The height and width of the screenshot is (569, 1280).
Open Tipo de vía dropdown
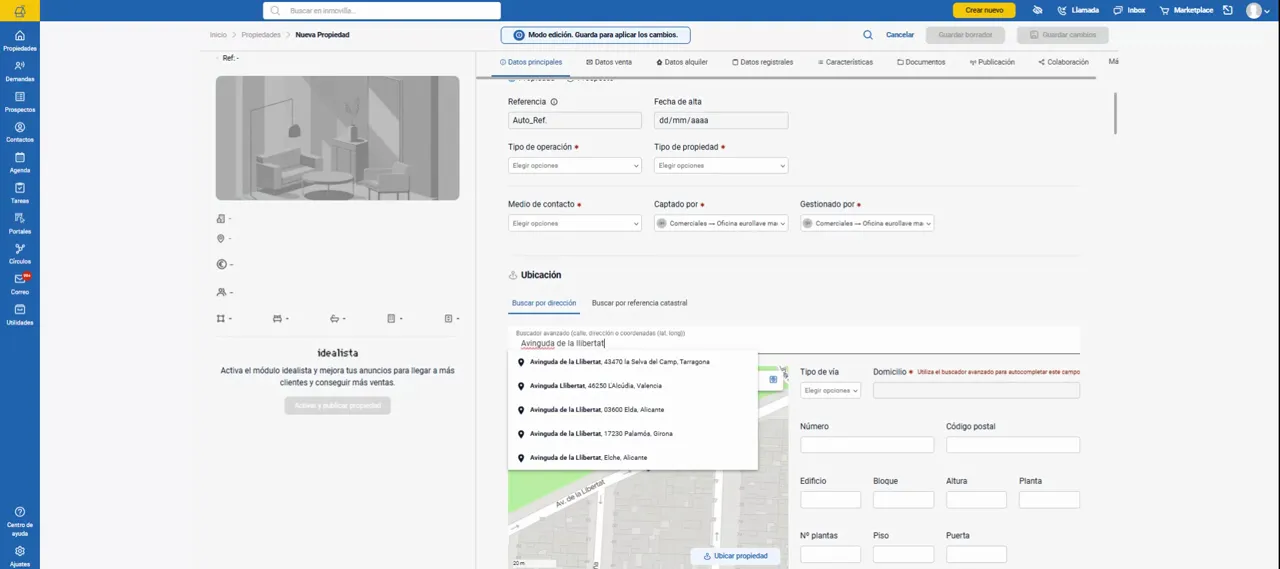pyautogui.click(x=830, y=390)
